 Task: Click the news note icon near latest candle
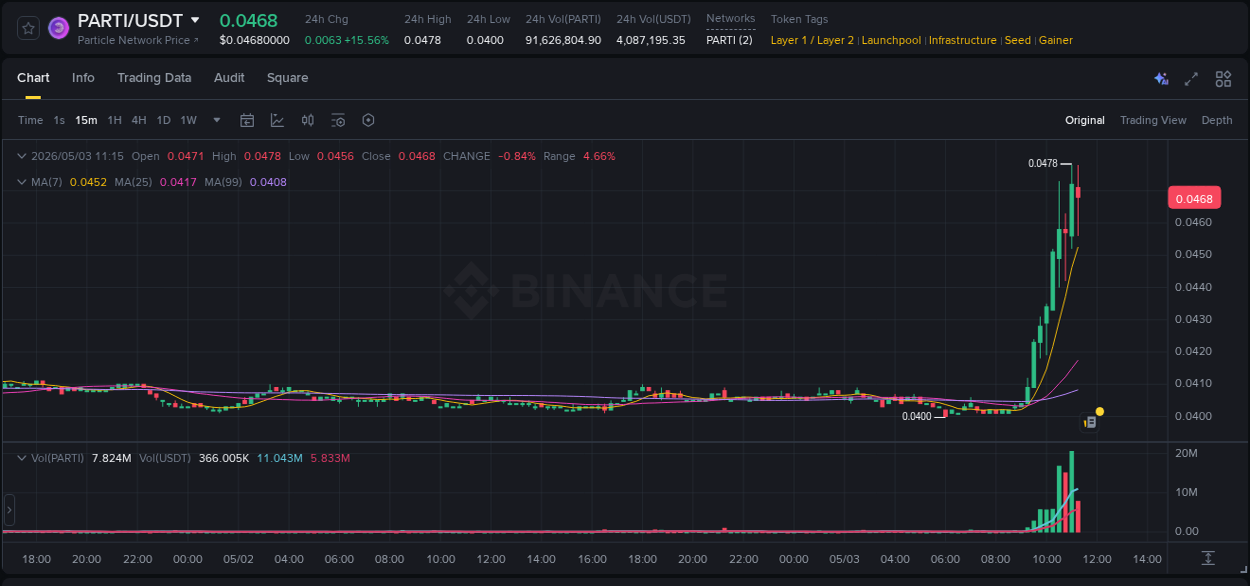click(1090, 423)
